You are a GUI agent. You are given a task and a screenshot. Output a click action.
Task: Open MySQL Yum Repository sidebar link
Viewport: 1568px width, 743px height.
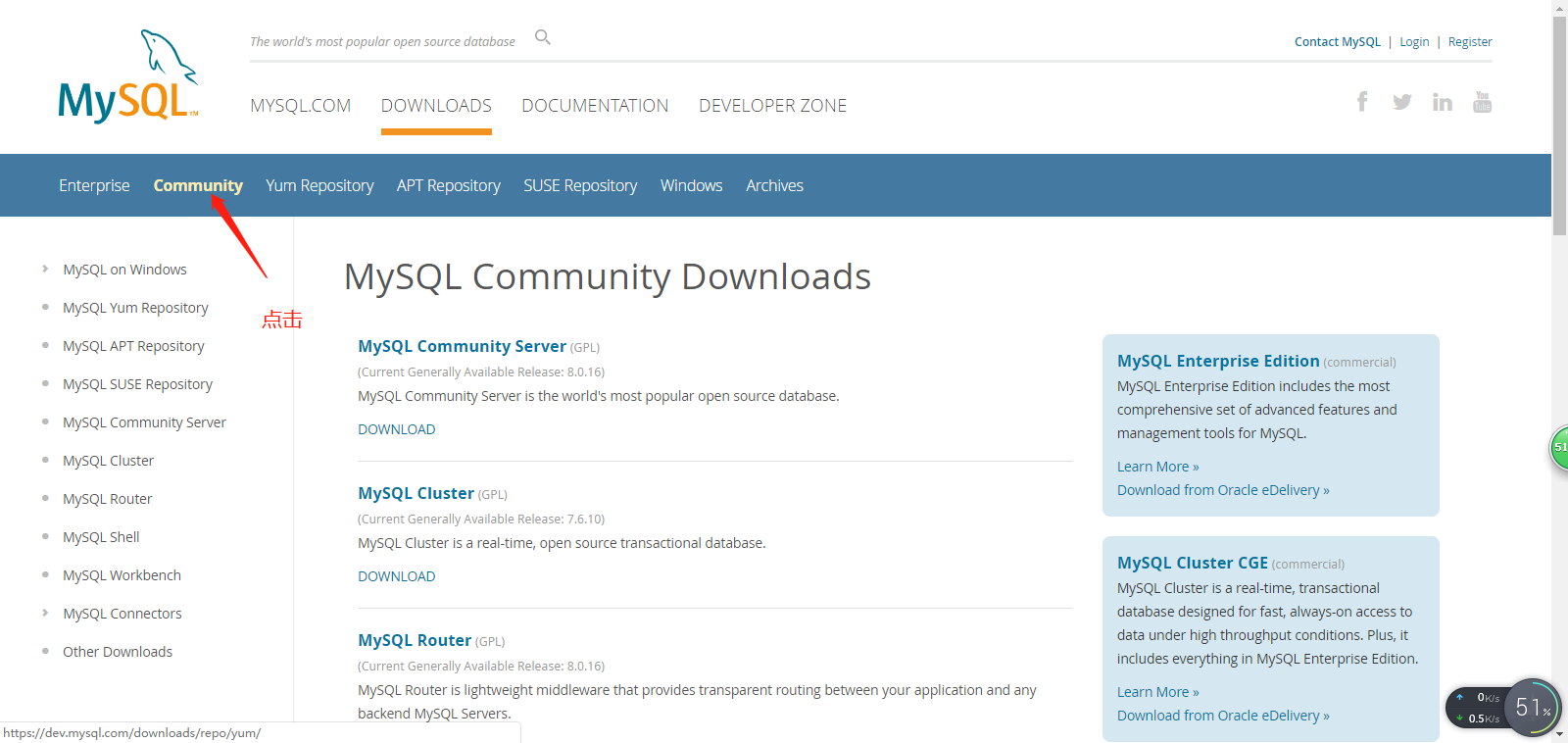135,308
